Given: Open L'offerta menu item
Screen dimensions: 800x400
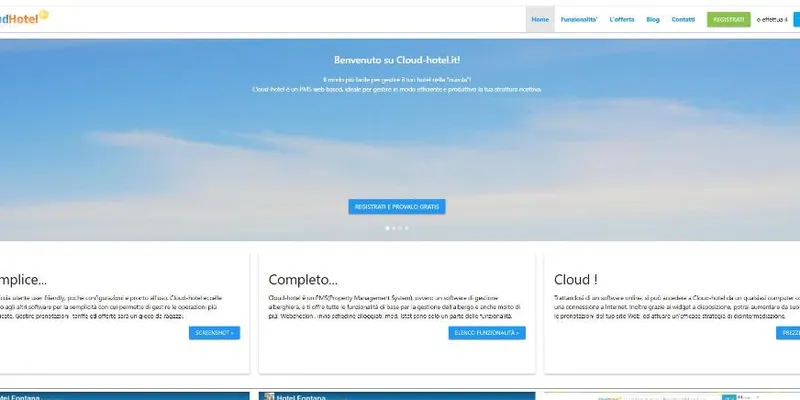Looking at the screenshot, I should [621, 19].
